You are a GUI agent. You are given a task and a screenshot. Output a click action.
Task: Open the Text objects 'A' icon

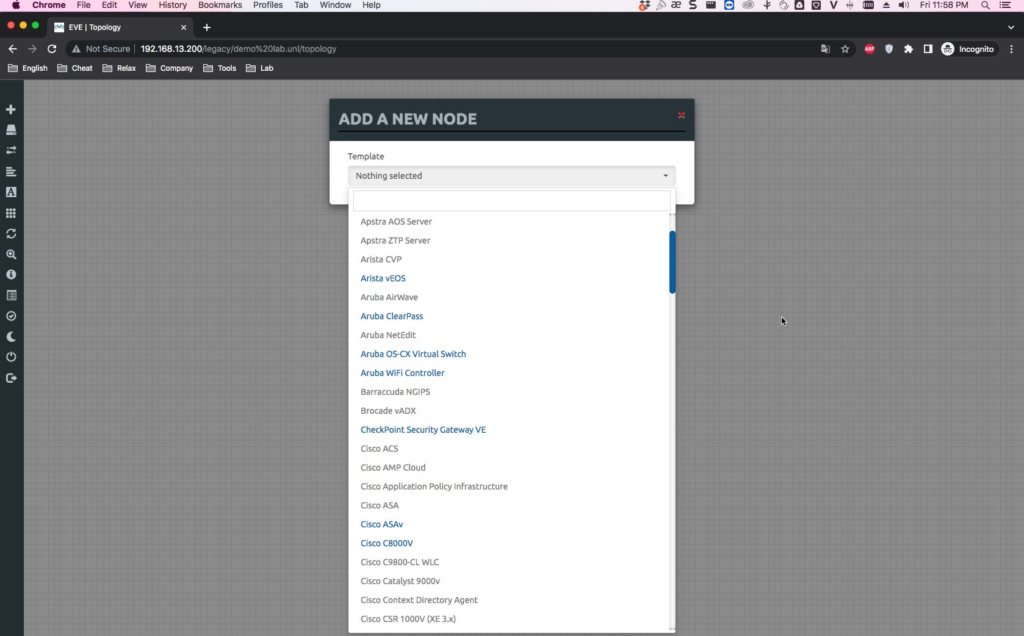tap(11, 192)
